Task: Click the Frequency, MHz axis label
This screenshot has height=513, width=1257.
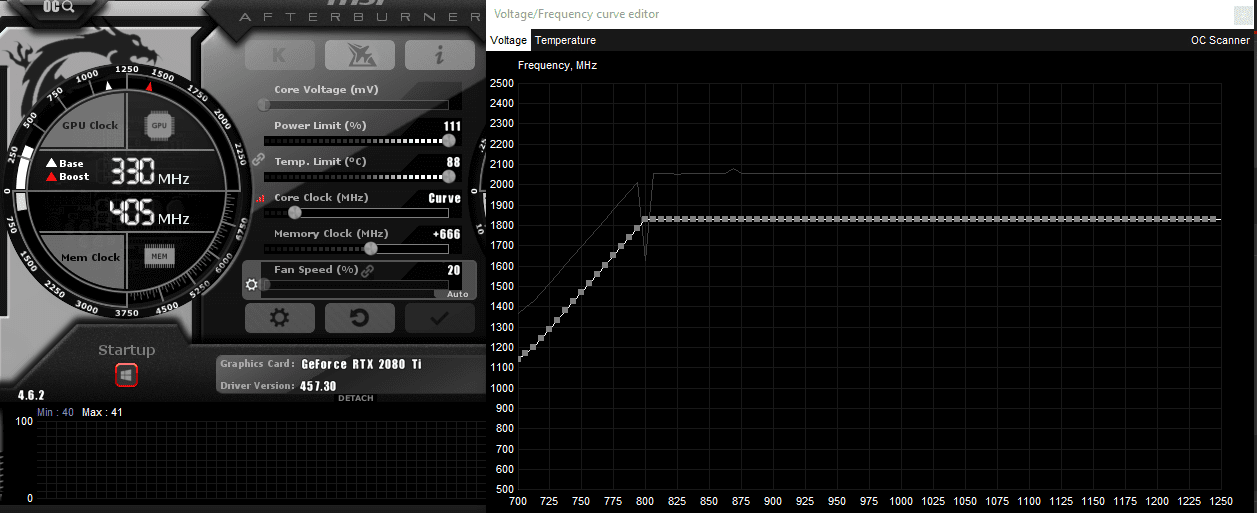Action: 557,65
